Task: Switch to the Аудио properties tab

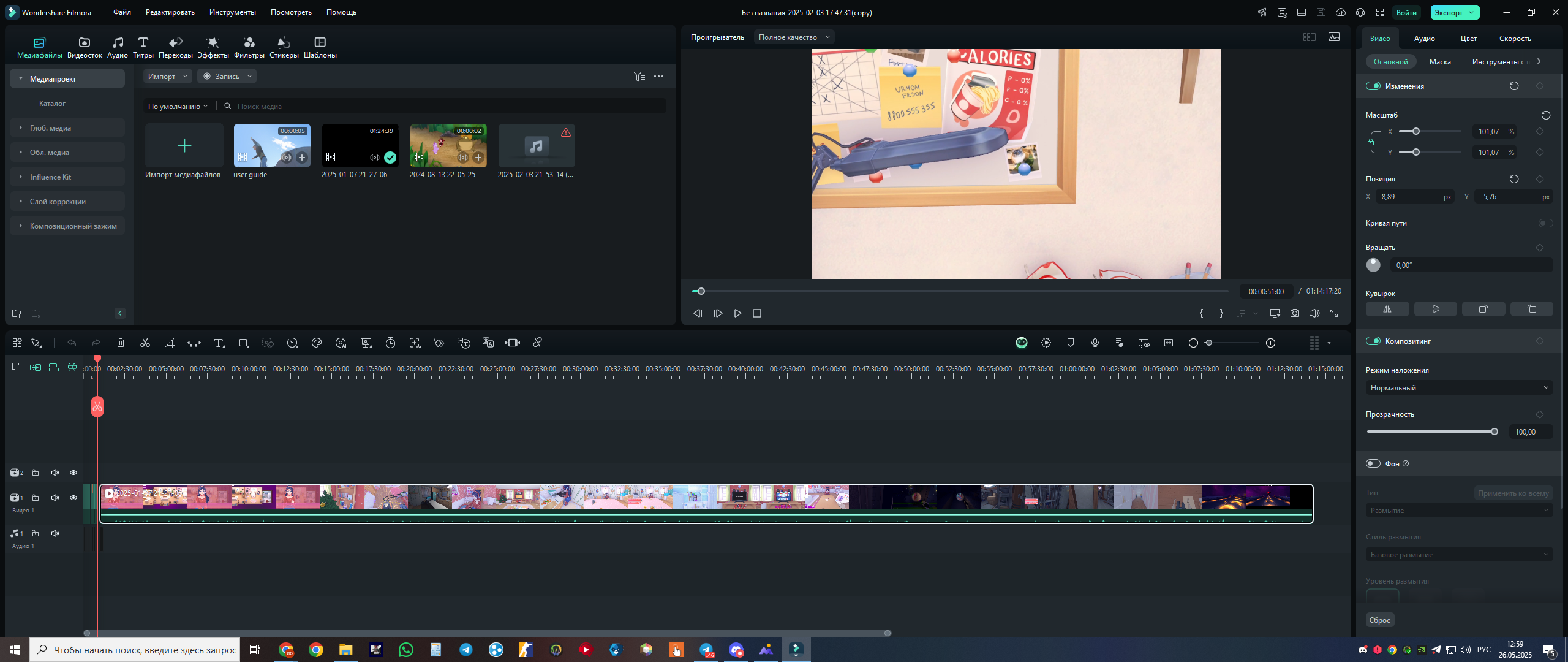Action: click(x=1424, y=38)
